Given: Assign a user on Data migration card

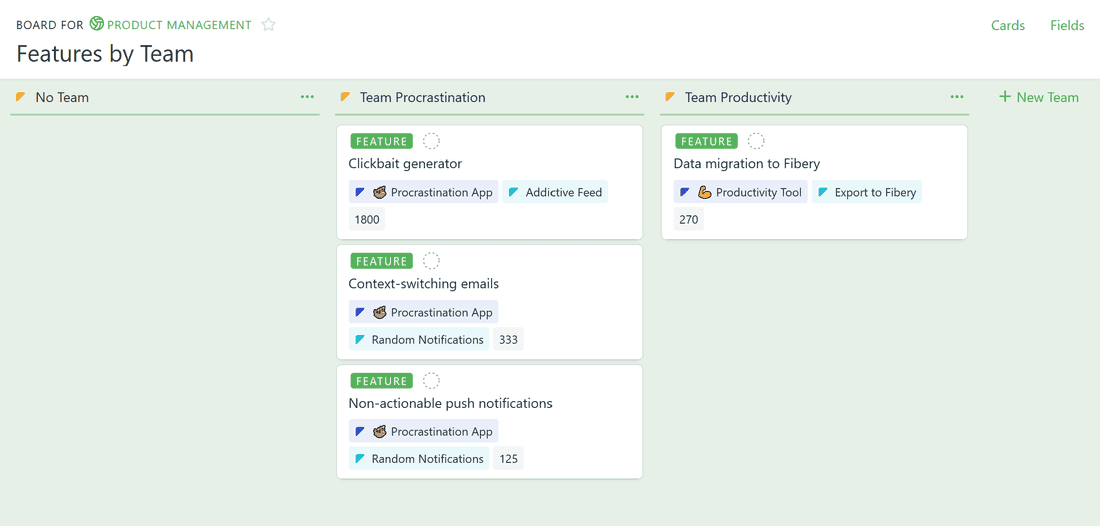Looking at the screenshot, I should coord(756,141).
